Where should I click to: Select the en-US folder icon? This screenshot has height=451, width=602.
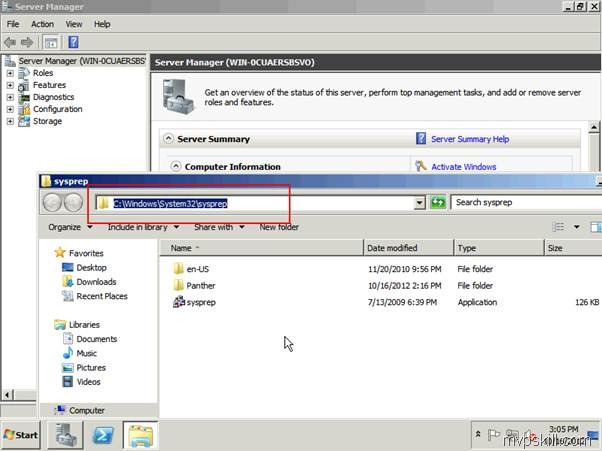(x=179, y=269)
